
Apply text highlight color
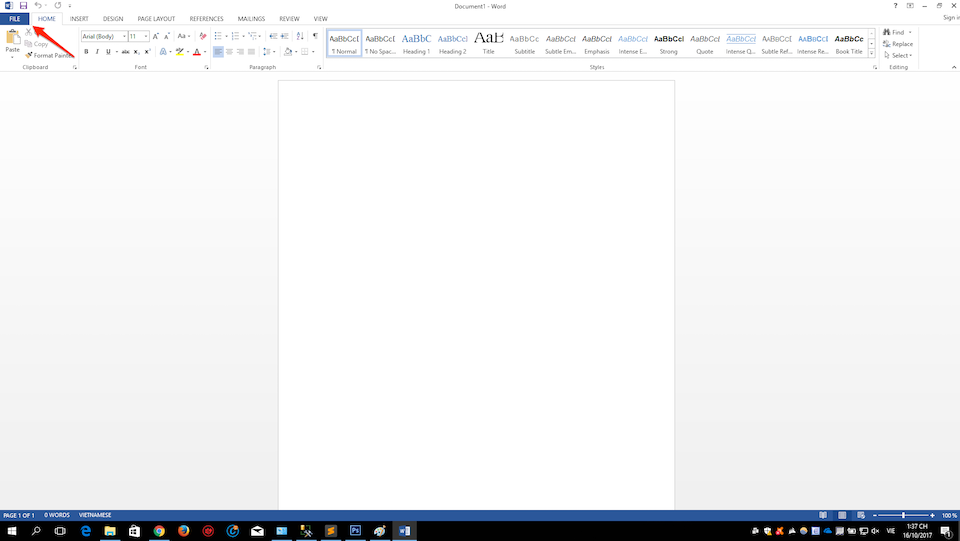point(179,52)
